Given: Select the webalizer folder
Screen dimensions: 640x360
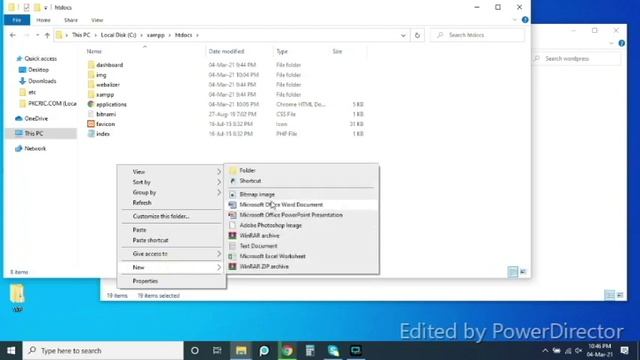Looking at the screenshot, I should pos(108,84).
